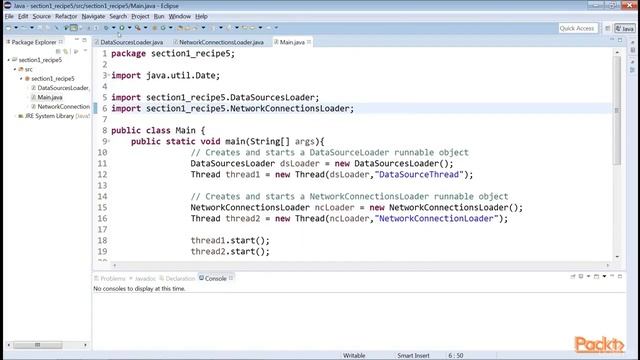This screenshot has height=360, width=640.
Task: Click the Smart Insert status entry
Action: point(413,356)
